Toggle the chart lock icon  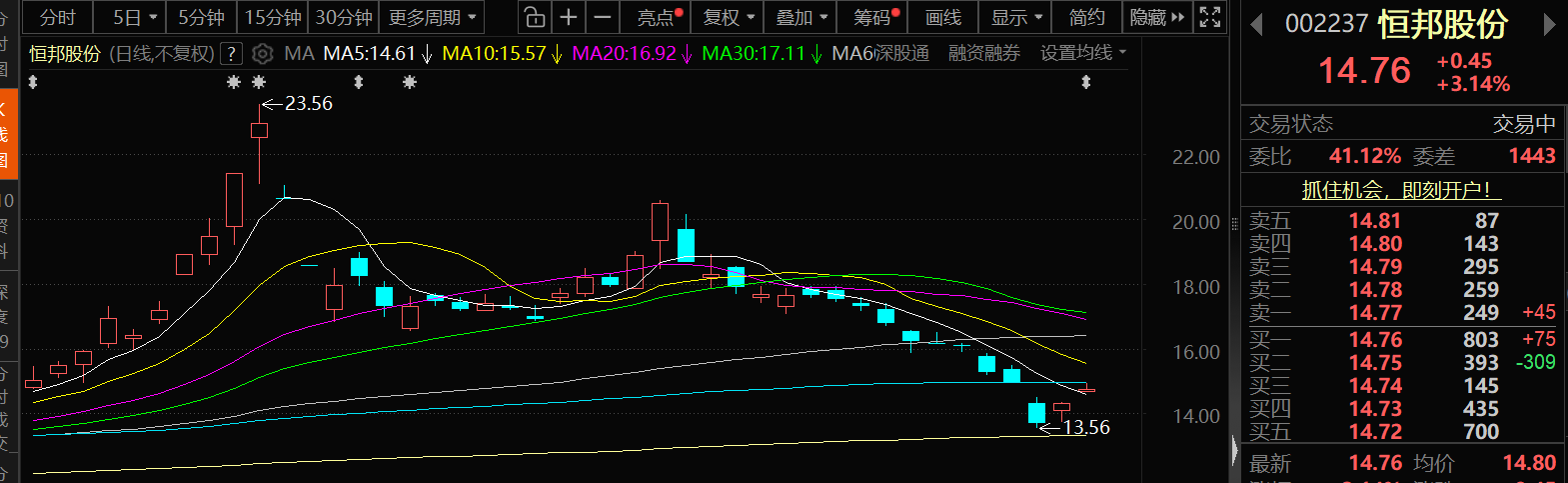(x=535, y=17)
